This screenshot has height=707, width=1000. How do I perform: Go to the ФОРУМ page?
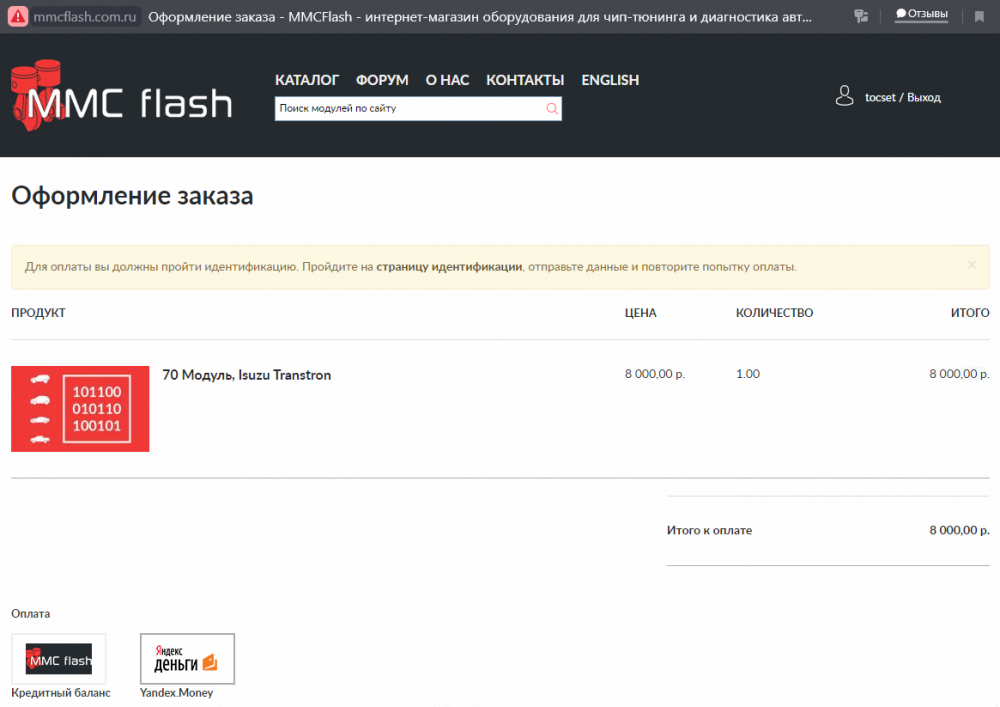(382, 80)
